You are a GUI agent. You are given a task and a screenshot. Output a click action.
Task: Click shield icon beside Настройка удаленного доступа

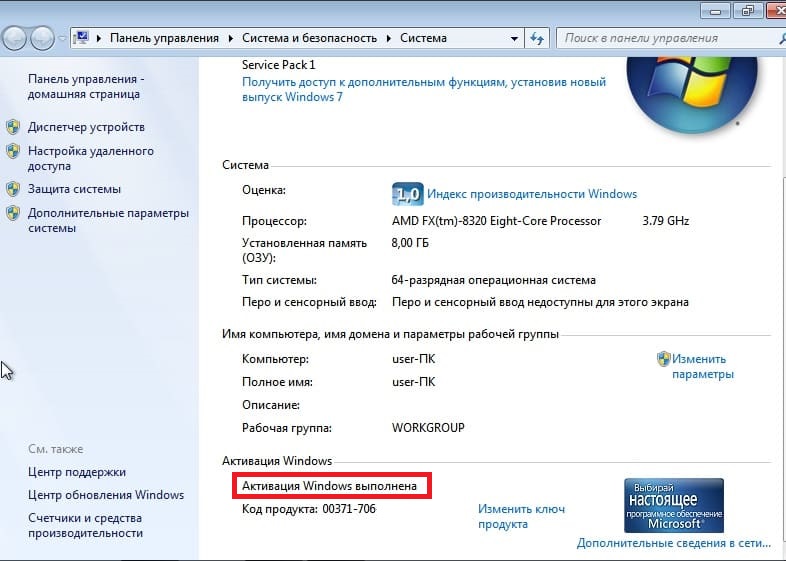[14, 150]
